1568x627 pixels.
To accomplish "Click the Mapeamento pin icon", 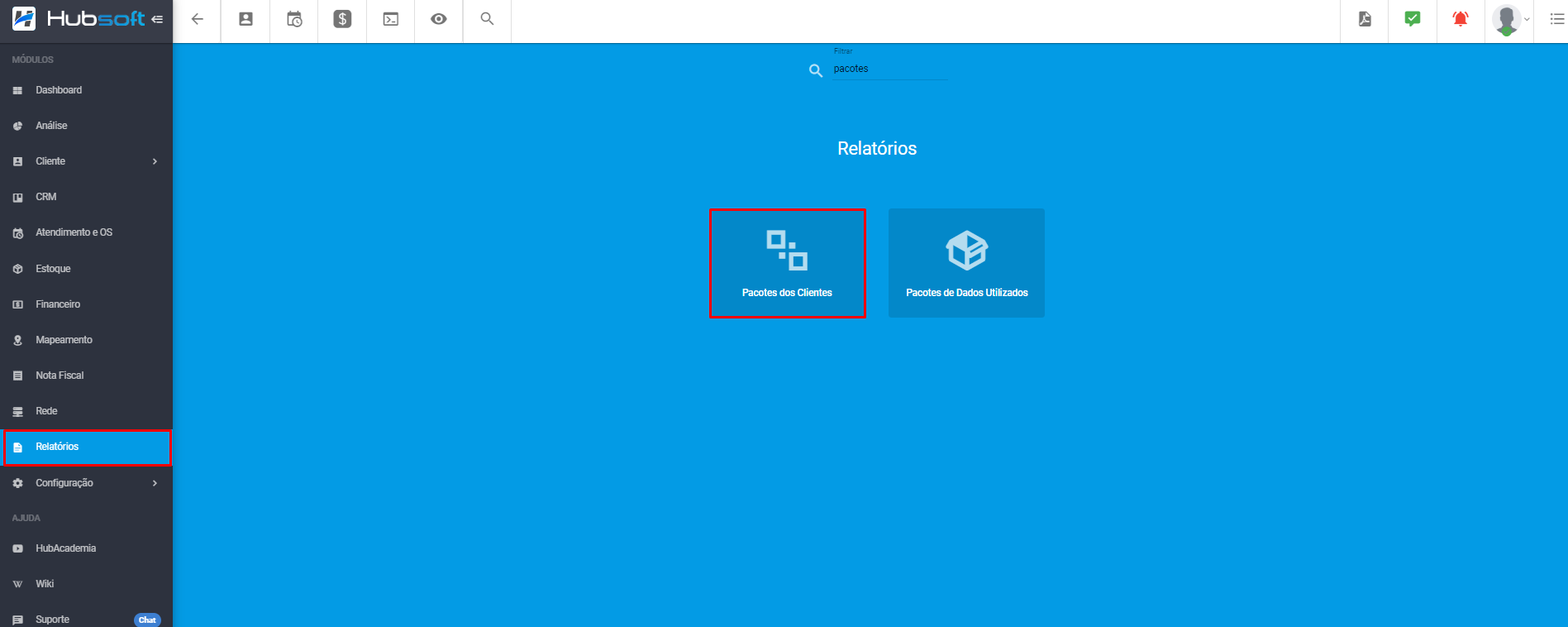I will pos(17,340).
